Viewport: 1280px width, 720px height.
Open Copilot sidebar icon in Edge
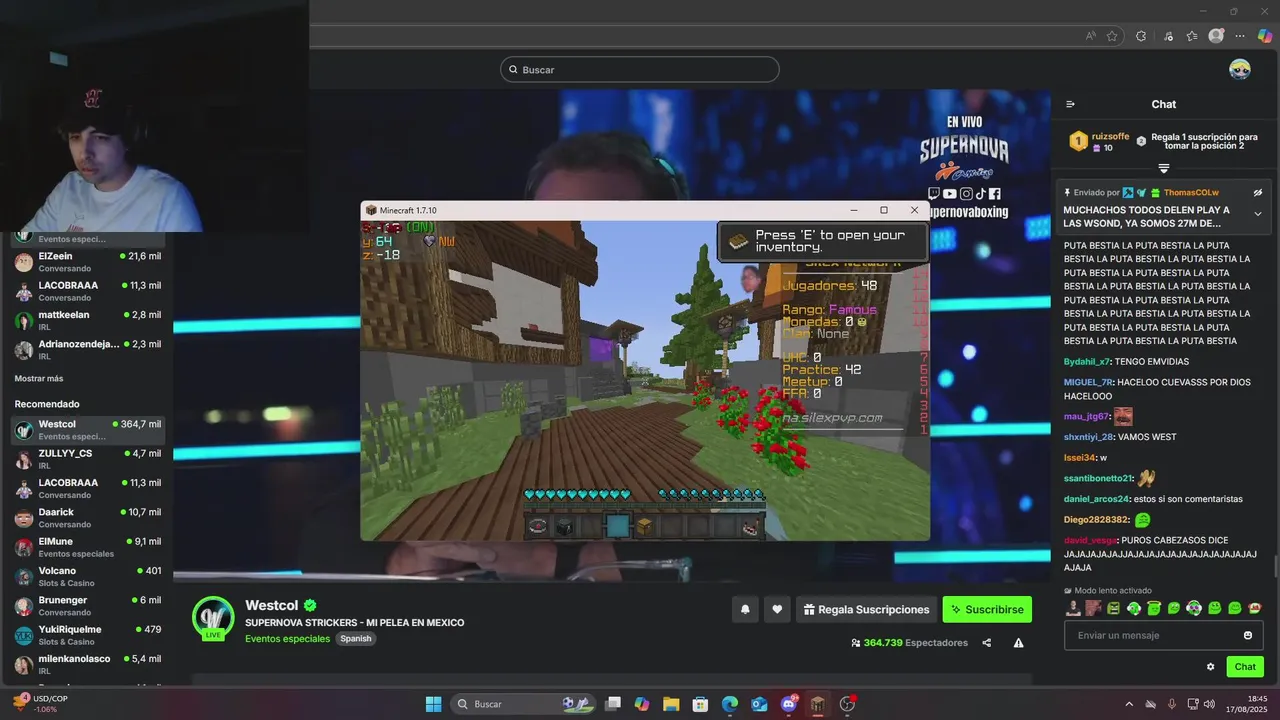[1265, 36]
